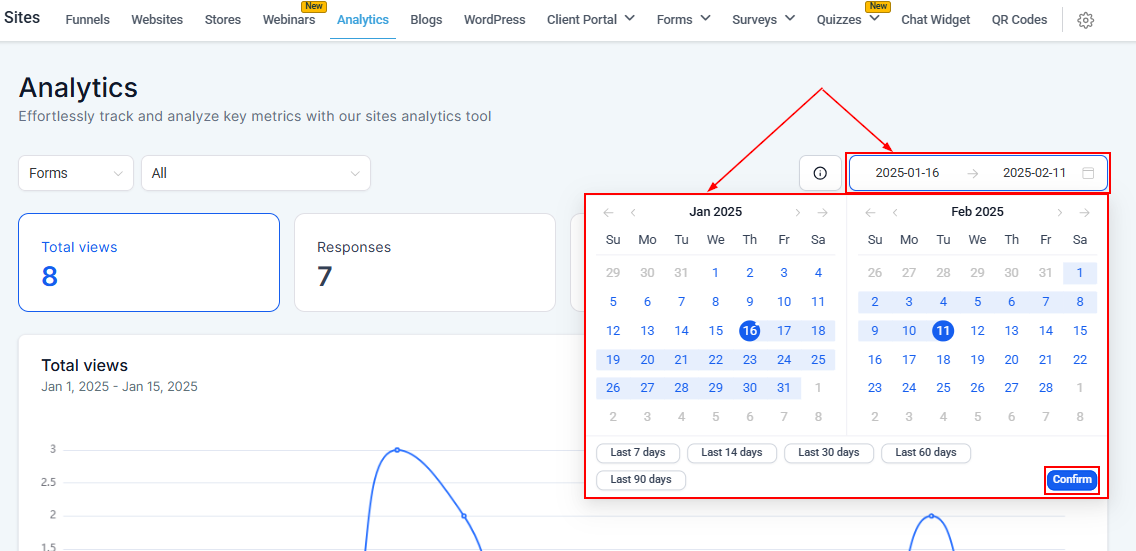
Task: Go to previous year in Jan 2025 calendar
Action: pos(609,212)
